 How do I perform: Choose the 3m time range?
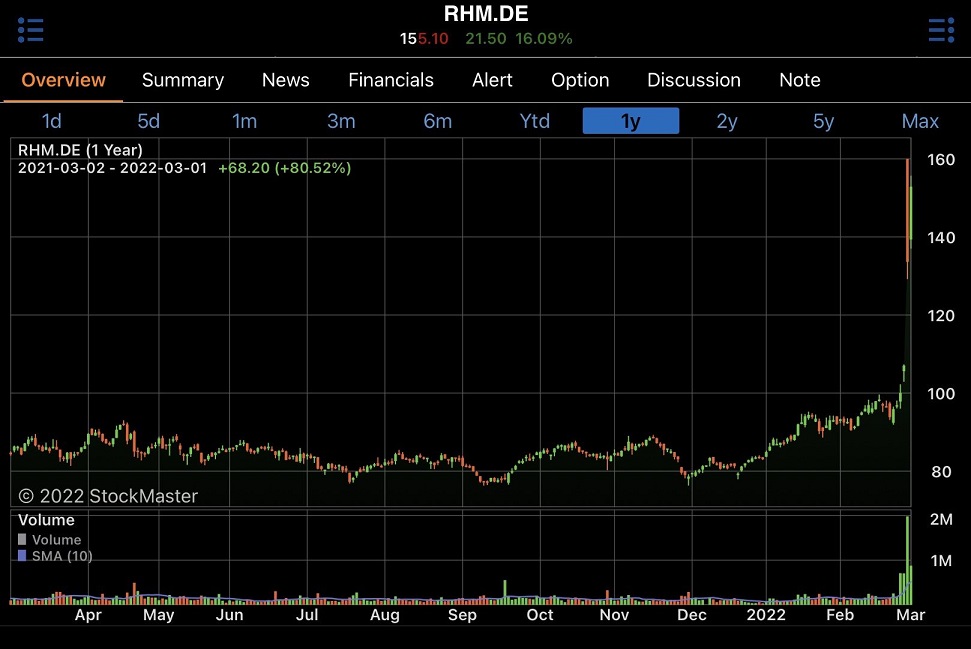[341, 121]
